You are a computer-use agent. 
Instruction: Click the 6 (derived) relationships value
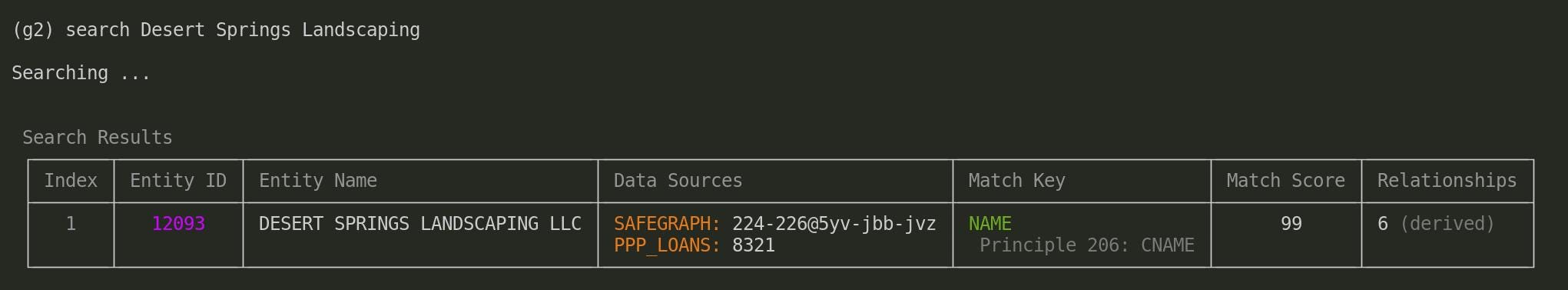[1436, 224]
